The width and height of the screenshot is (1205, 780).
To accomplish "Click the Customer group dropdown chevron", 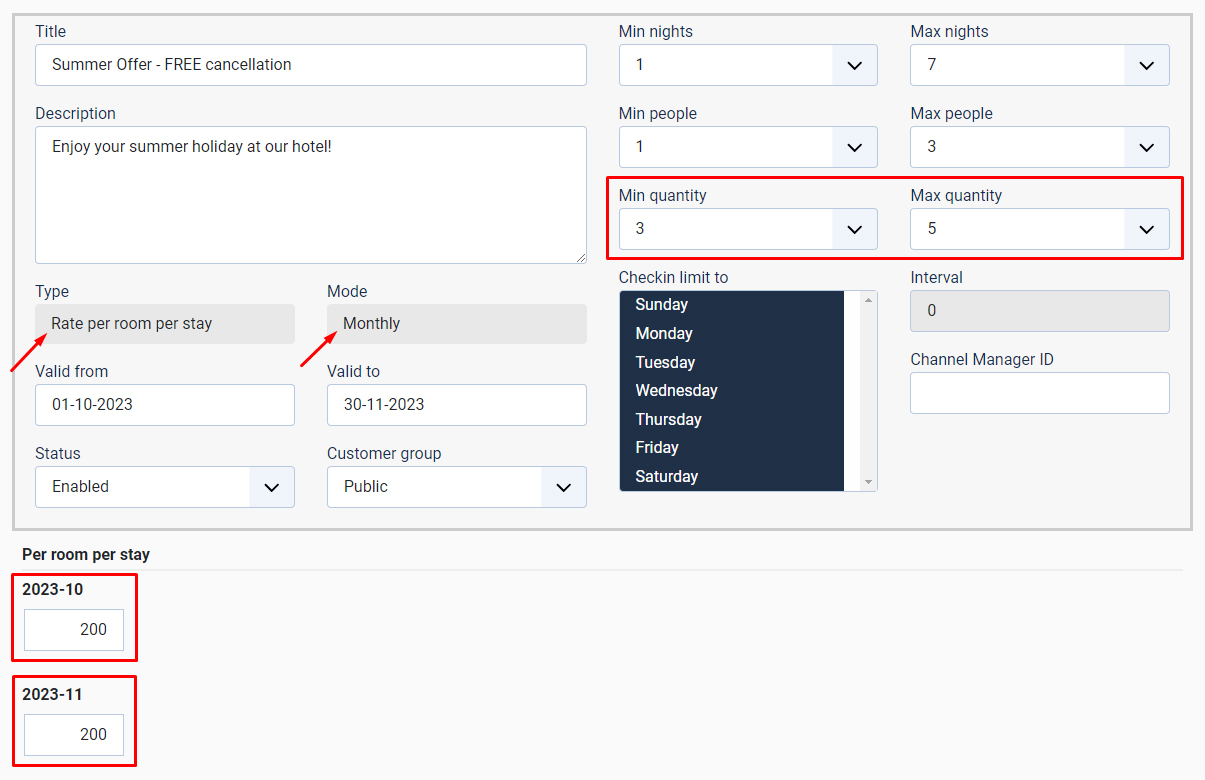I will pos(563,487).
